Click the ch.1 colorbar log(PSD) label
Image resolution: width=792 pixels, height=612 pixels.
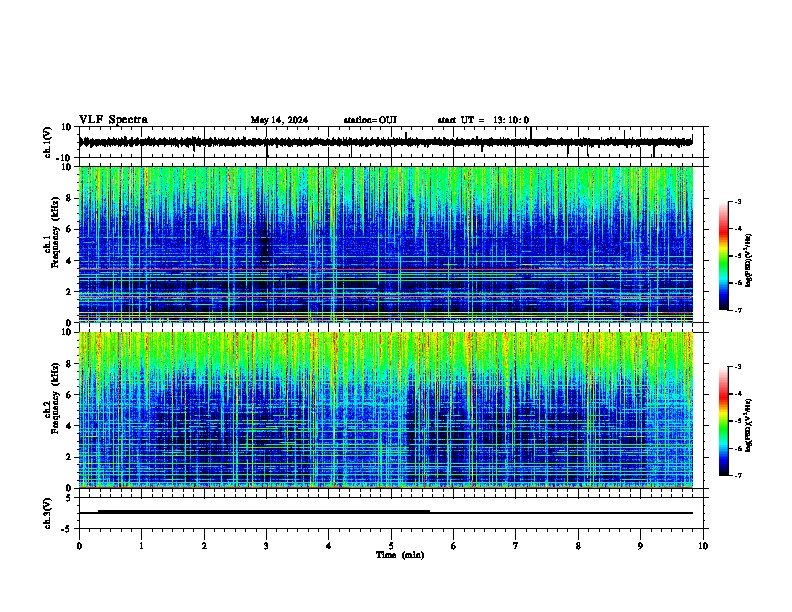[748, 260]
